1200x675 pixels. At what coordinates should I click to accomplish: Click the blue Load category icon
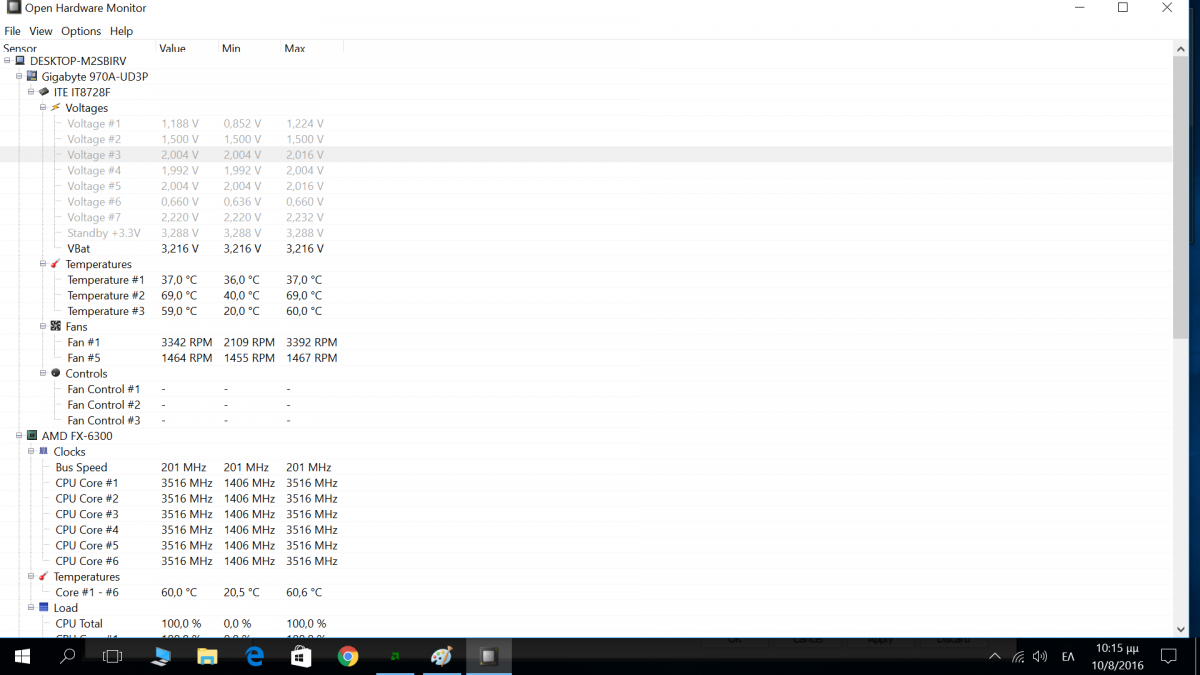point(44,607)
